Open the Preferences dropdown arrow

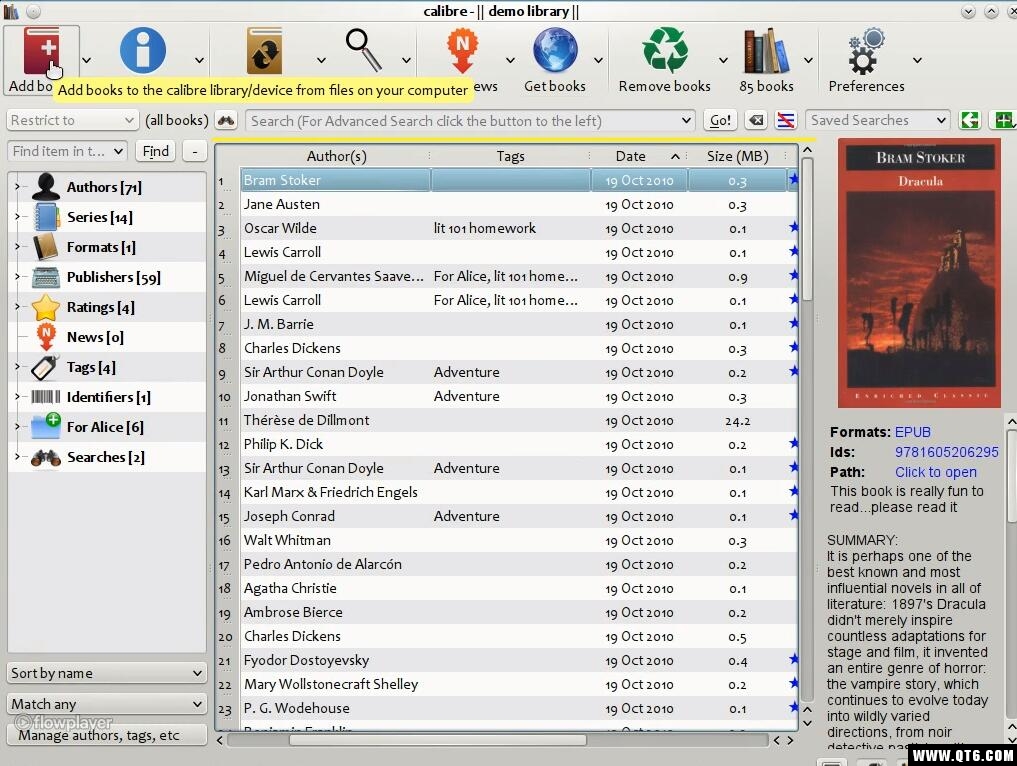[917, 60]
